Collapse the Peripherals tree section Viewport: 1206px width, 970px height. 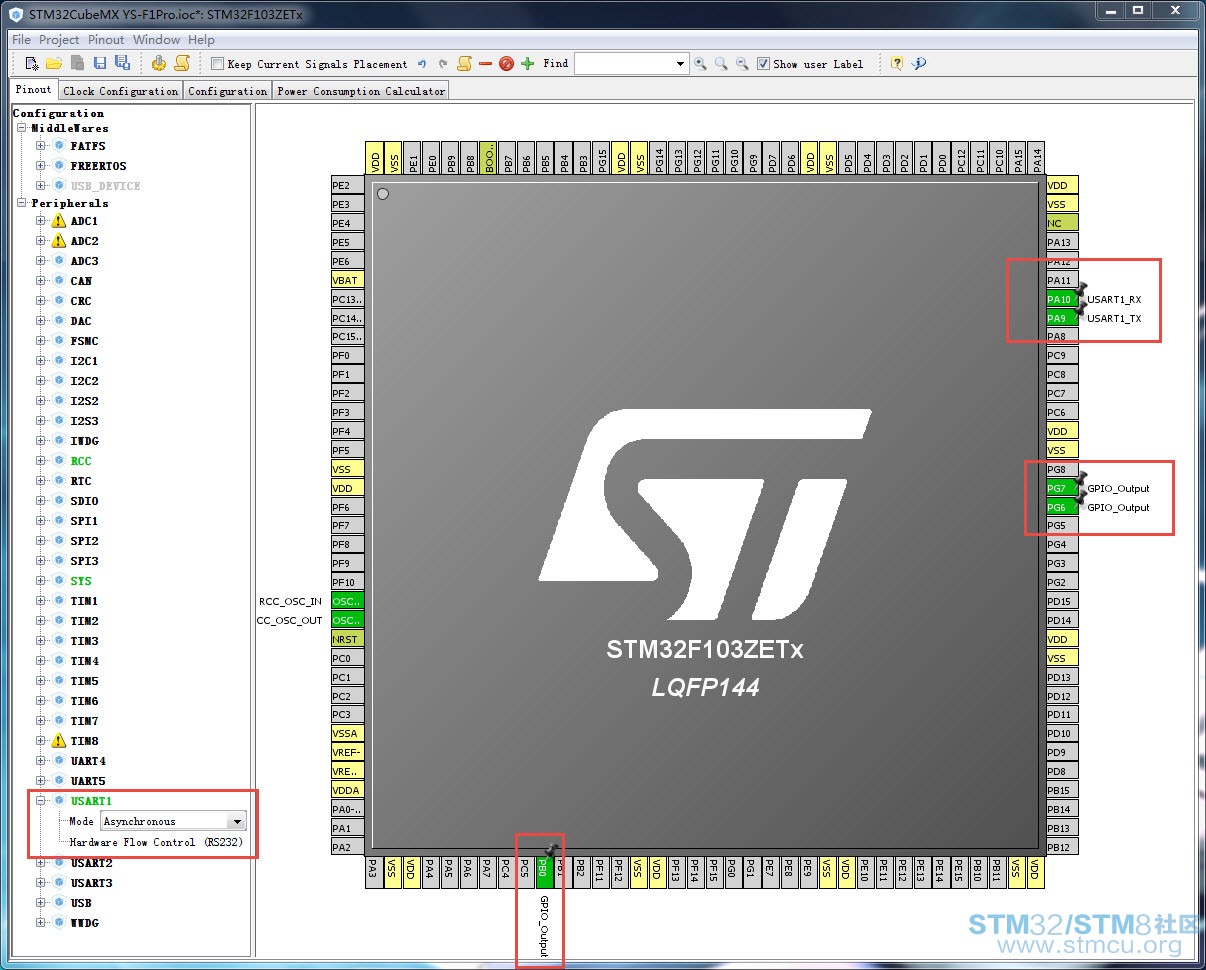[x=22, y=203]
